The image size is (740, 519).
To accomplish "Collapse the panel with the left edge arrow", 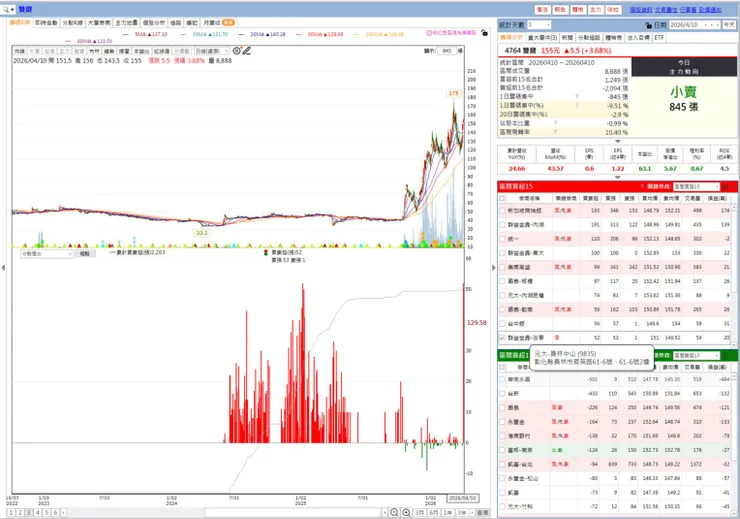I will pos(3,268).
